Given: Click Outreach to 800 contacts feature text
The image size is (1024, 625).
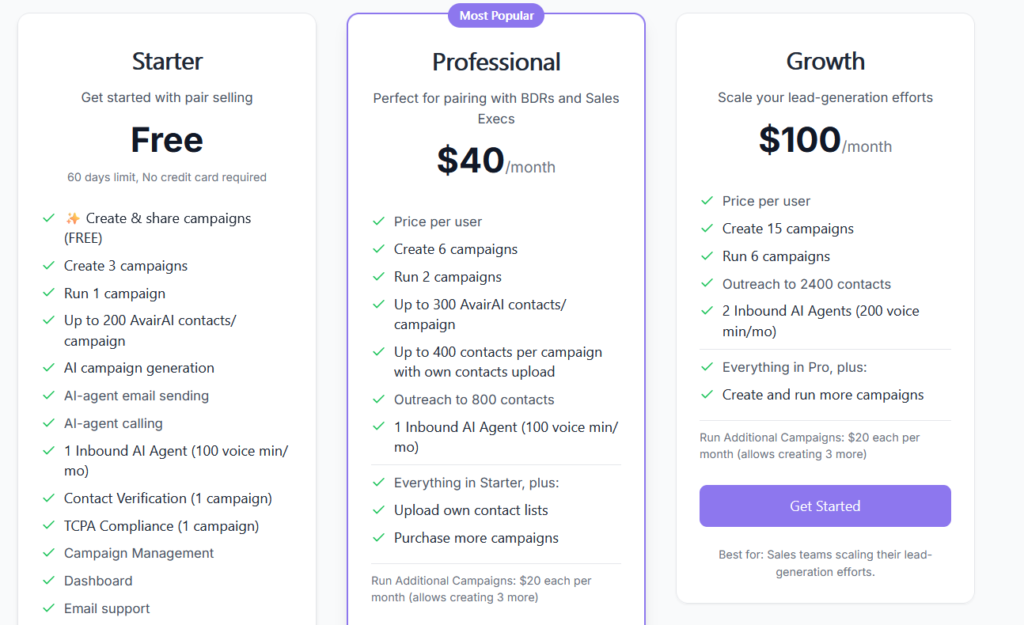Looking at the screenshot, I should point(474,399).
